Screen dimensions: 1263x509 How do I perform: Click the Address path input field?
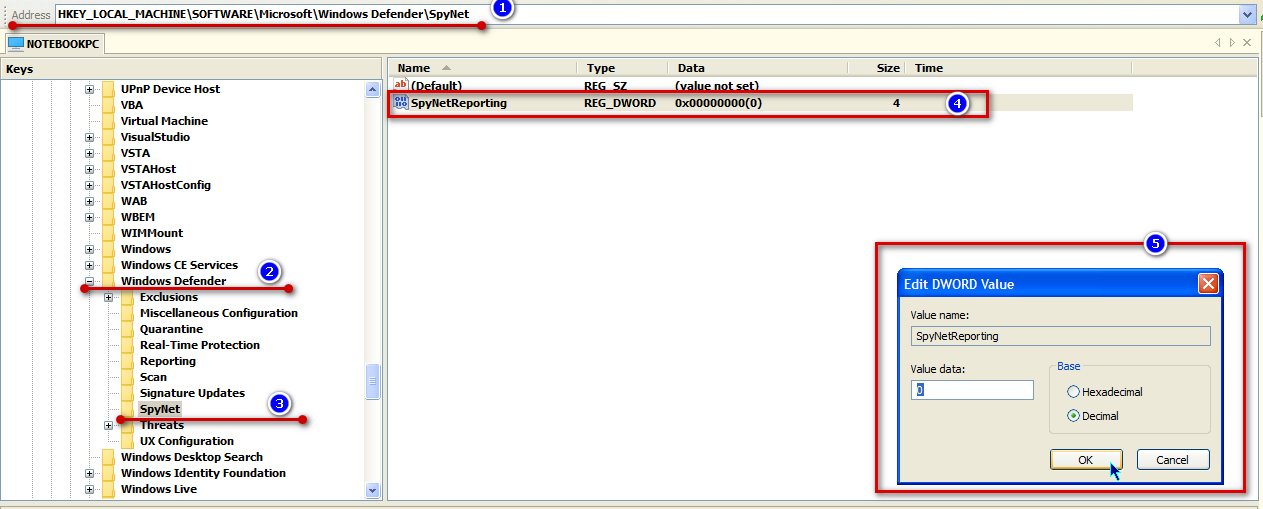tap(647, 15)
